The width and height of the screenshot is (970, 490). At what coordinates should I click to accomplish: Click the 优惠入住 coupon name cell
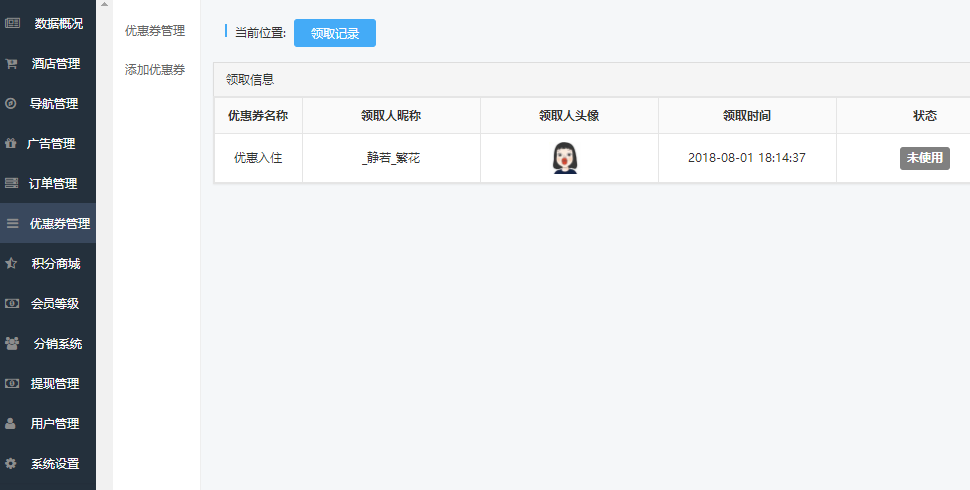tap(258, 158)
